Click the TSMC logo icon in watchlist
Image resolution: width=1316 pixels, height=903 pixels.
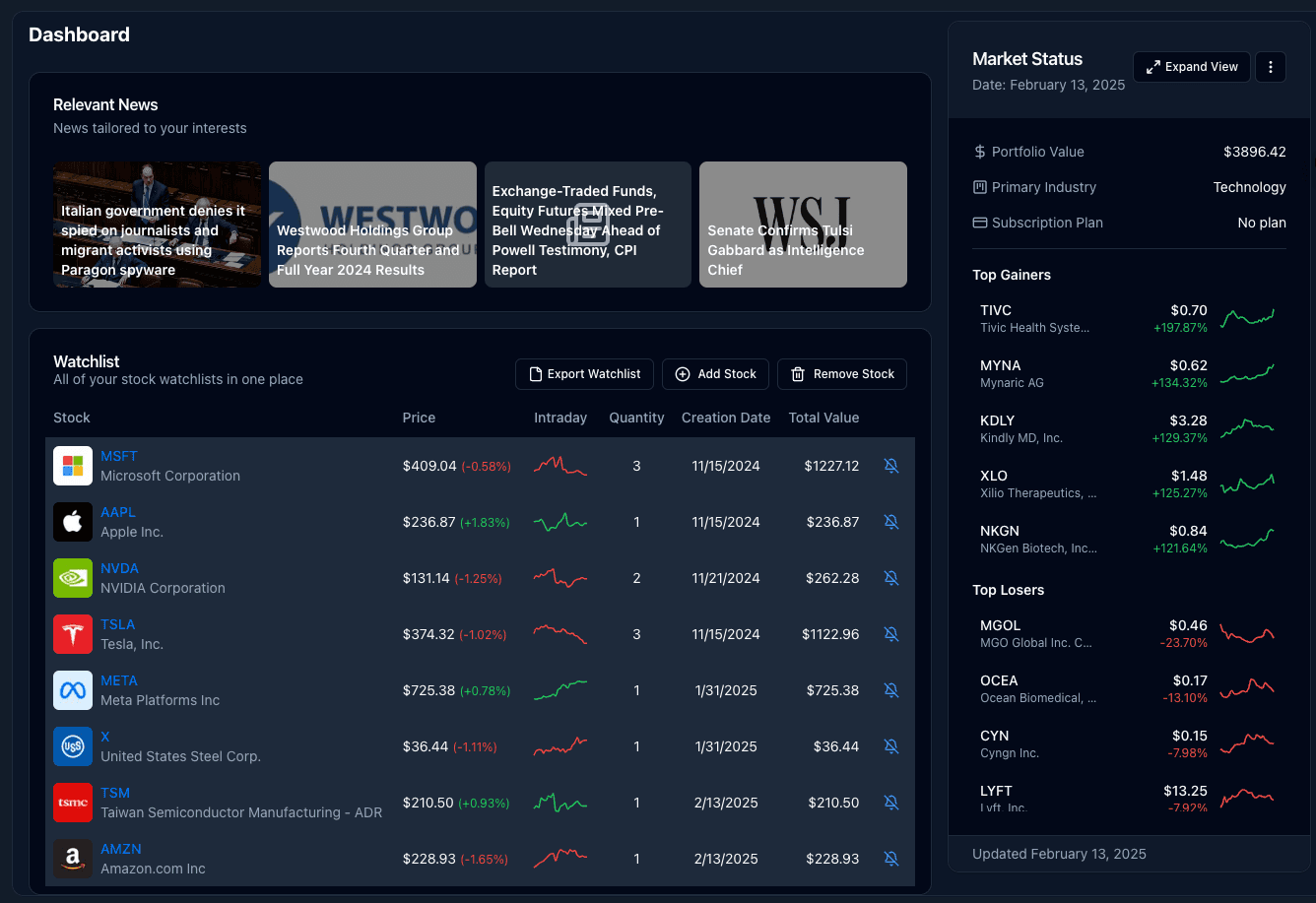73,803
